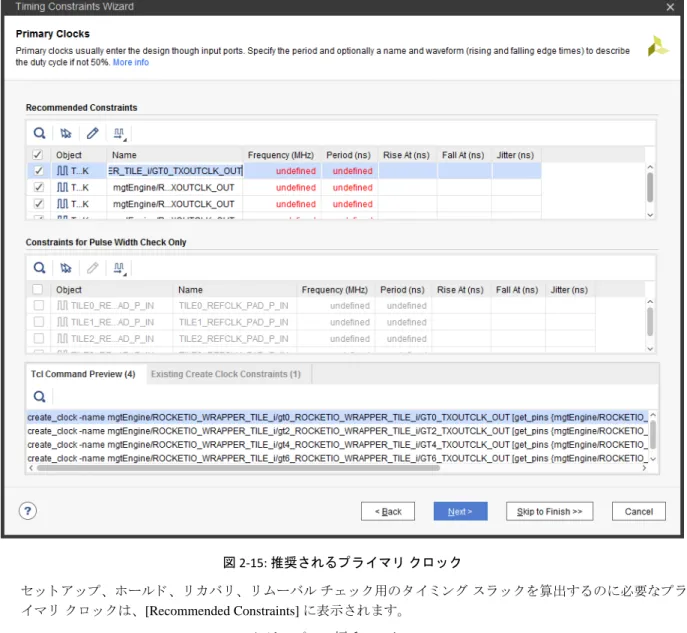Open waveform dropdown icon in Recommended Constraints toolbar
687x633 pixels.
click(x=119, y=134)
